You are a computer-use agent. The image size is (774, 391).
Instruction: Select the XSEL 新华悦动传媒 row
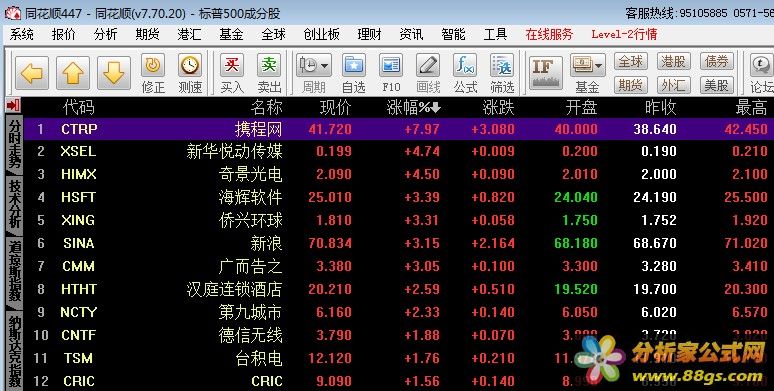pyautogui.click(x=399, y=151)
